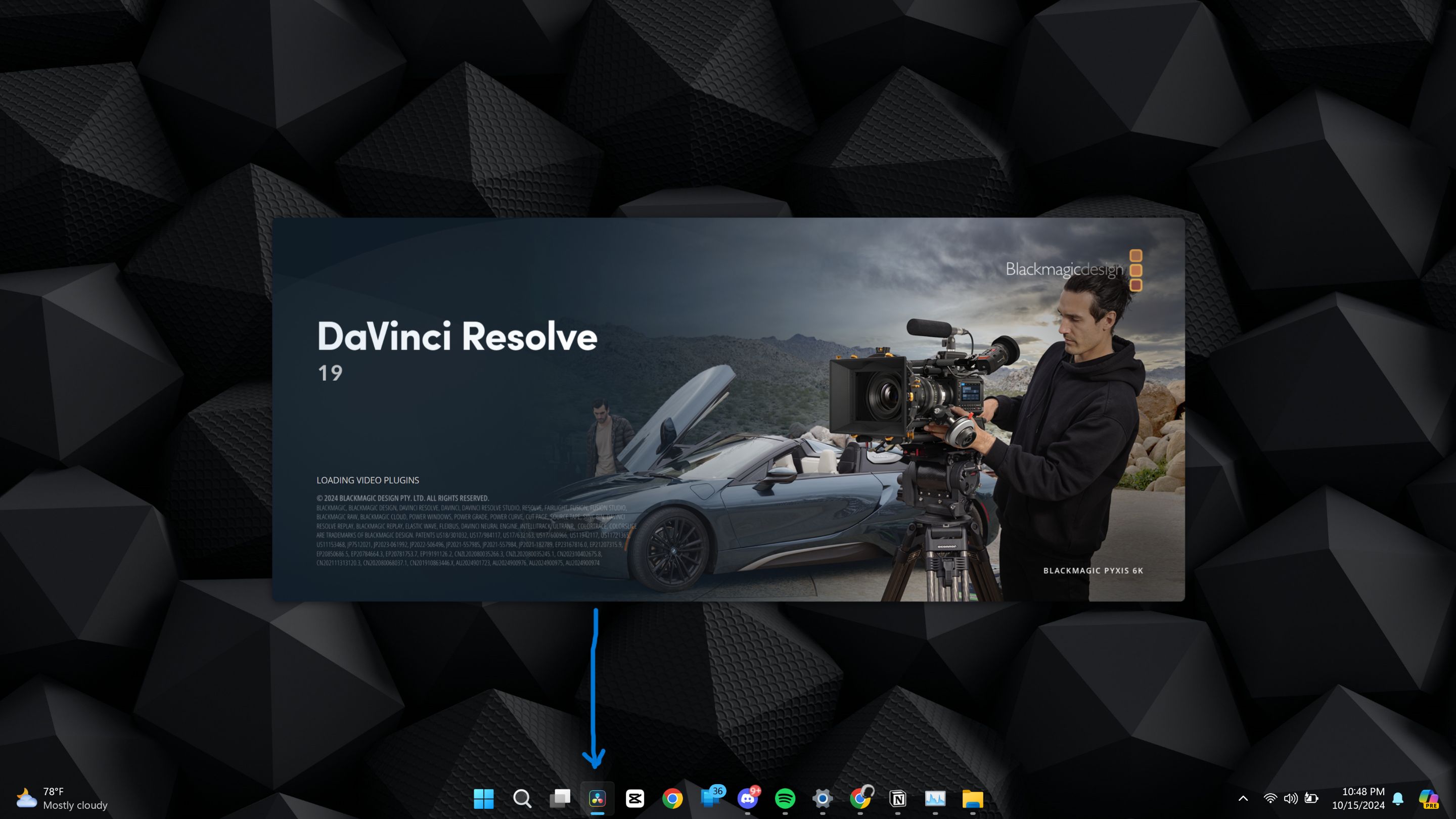Open File Explorer folder icon
This screenshot has height=819, width=1456.
973,799
